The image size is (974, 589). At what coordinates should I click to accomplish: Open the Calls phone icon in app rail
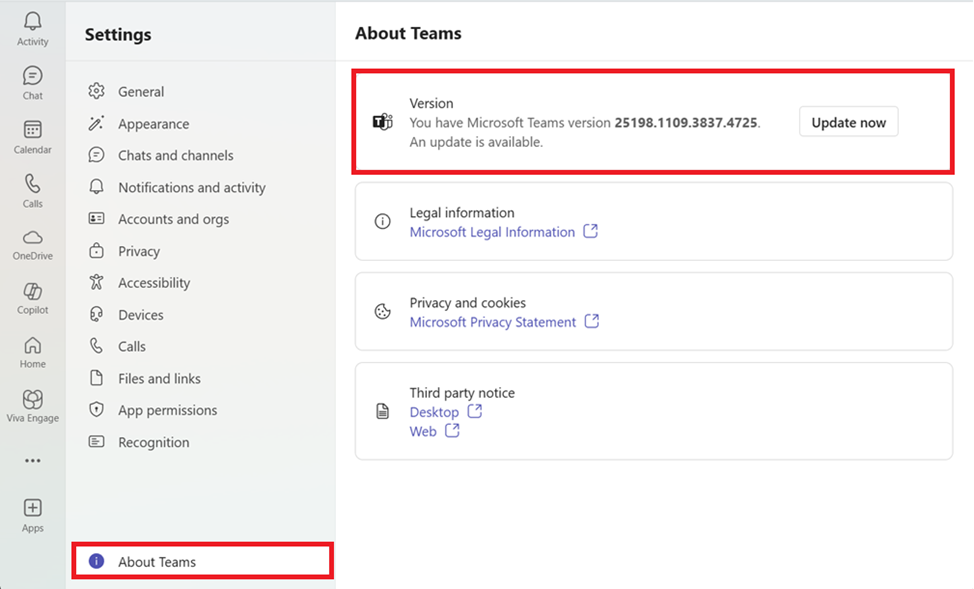point(32,184)
